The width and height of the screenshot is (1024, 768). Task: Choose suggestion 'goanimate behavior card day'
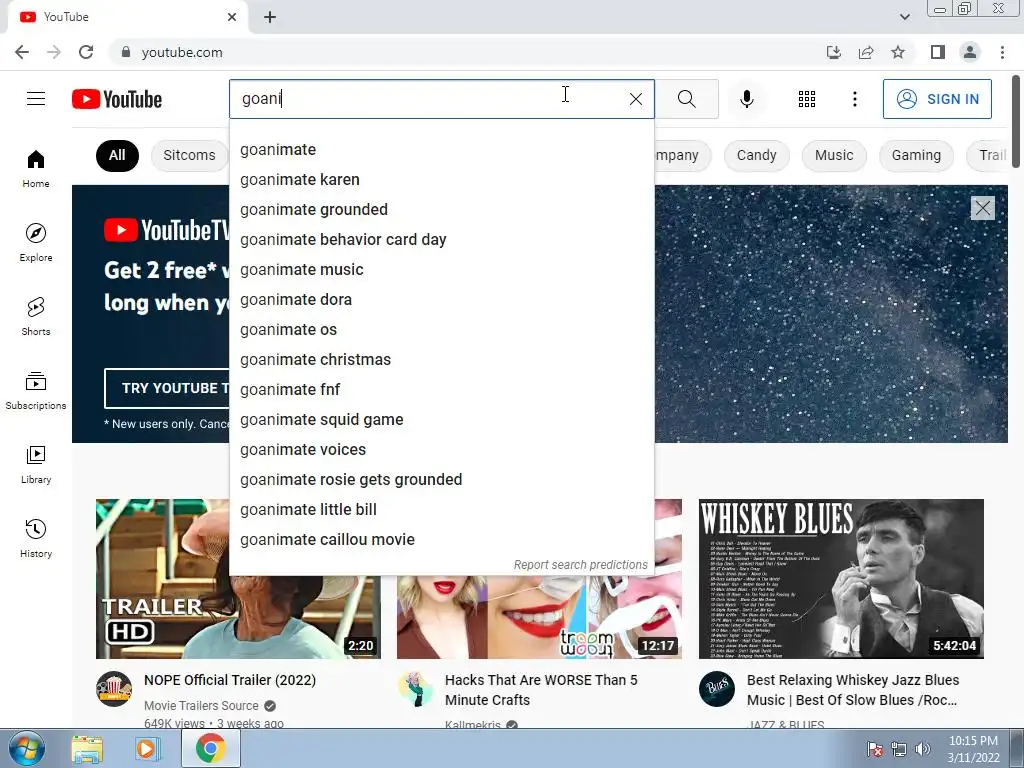(x=441, y=240)
